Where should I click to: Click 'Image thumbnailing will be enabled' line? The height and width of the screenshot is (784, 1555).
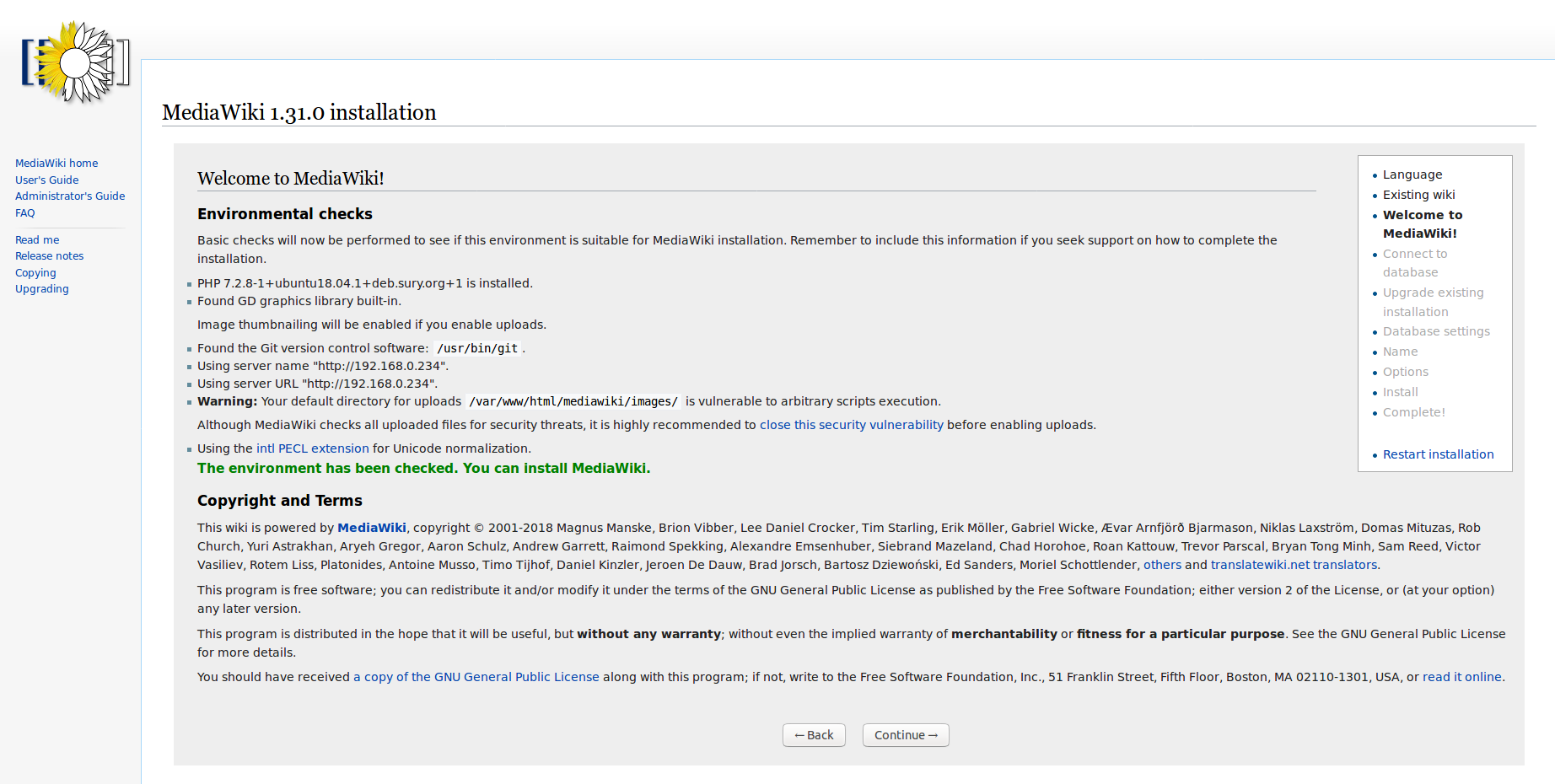pyautogui.click(x=372, y=325)
